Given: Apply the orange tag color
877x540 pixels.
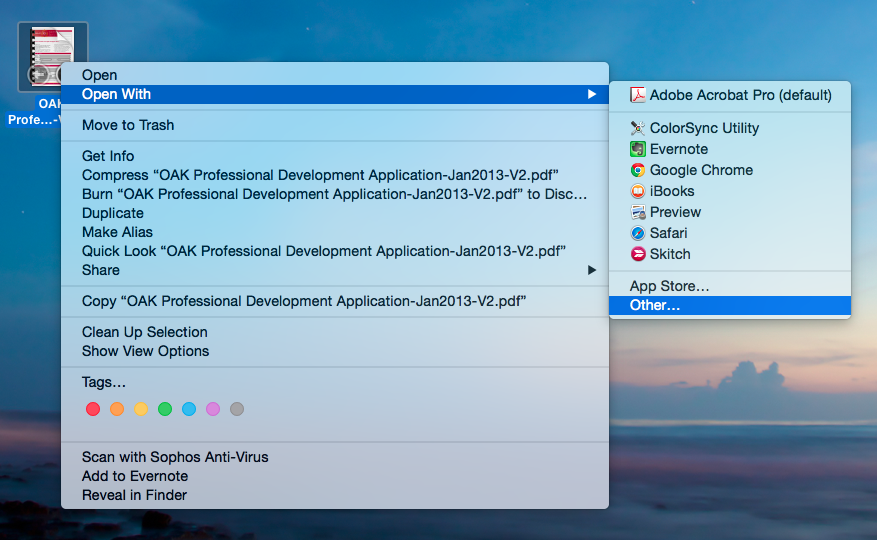Looking at the screenshot, I should 117,409.
